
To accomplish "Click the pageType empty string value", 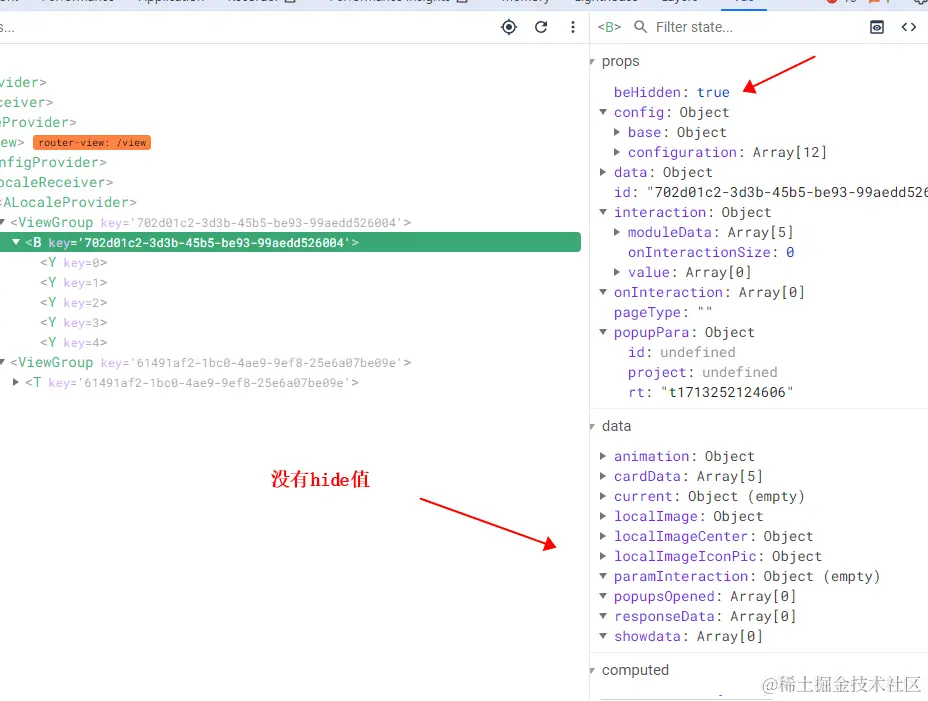I will click(x=704, y=310).
